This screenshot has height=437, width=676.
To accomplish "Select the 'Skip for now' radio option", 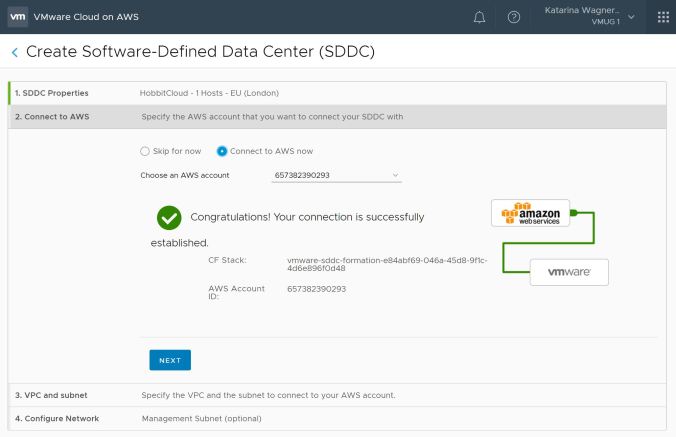I will pos(145,151).
